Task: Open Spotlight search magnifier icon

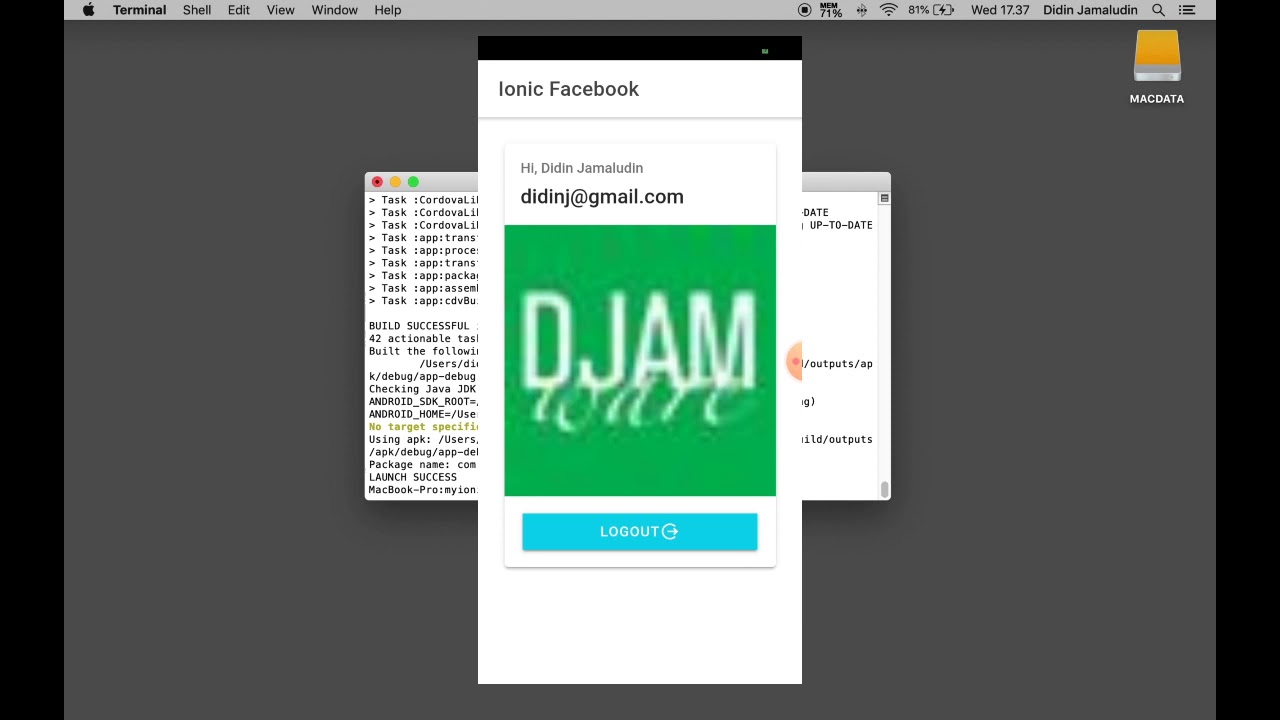Action: [1158, 10]
